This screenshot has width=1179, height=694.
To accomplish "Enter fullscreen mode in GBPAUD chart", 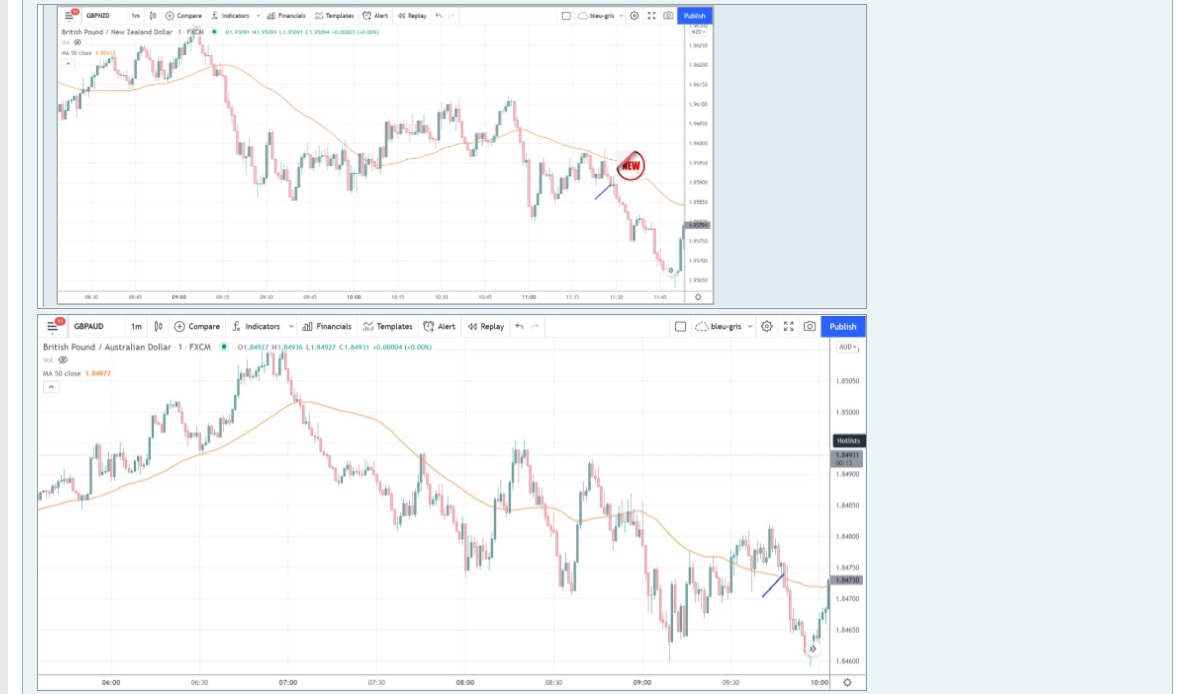I will coord(789,326).
